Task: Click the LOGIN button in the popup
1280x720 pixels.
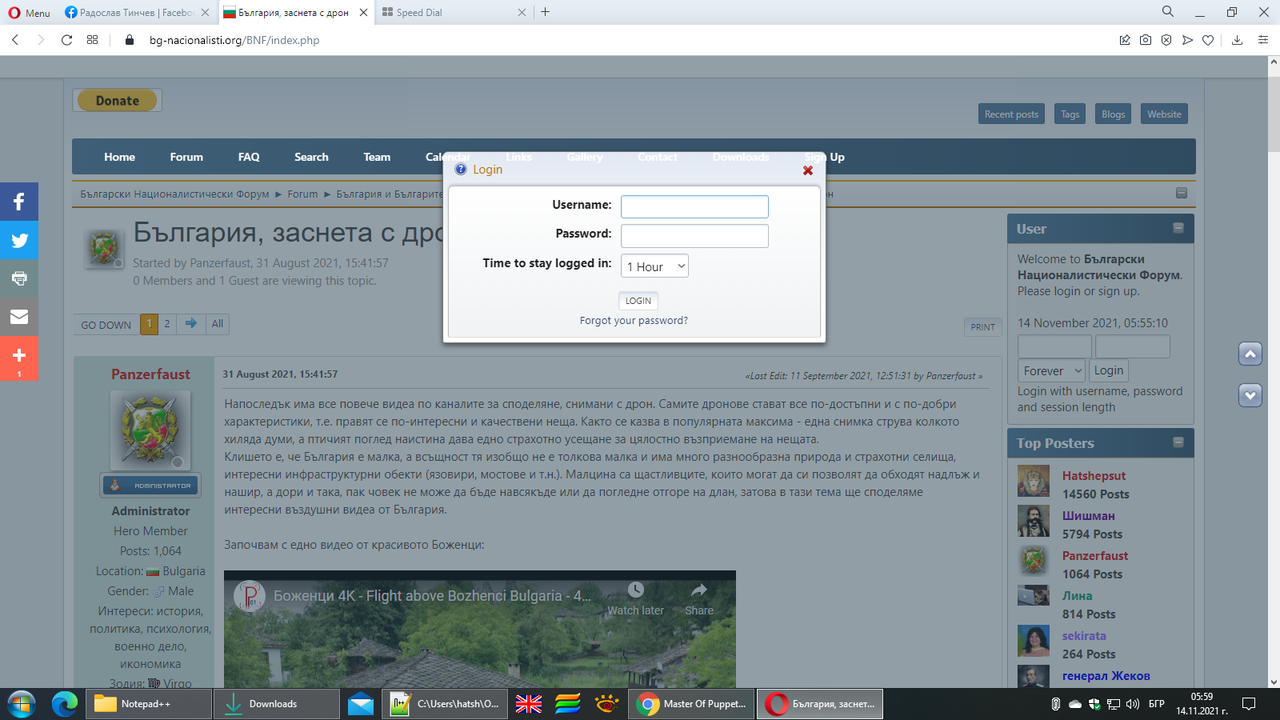Action: (638, 300)
